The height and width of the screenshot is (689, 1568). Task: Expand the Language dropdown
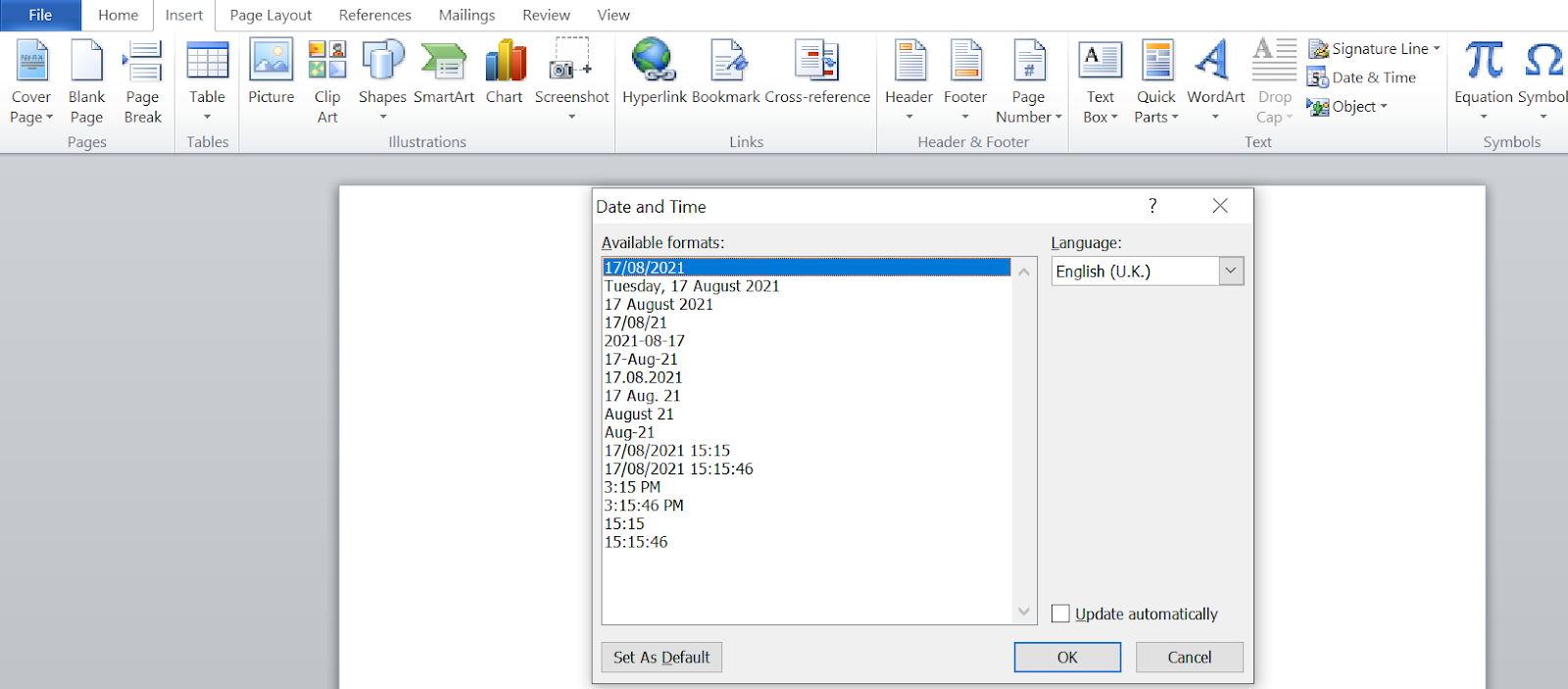[x=1231, y=271]
